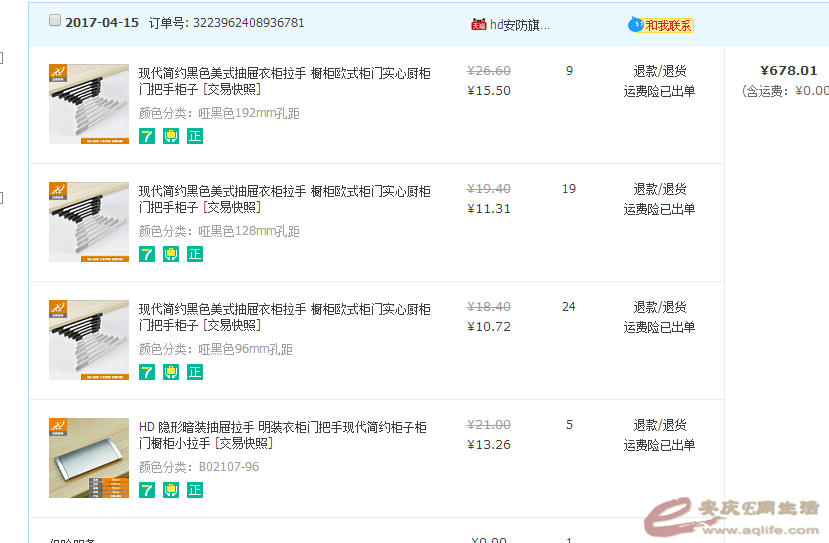Click 运费险已出单 for the ¥13.26 item
829x543 pixels.
pyautogui.click(x=659, y=445)
